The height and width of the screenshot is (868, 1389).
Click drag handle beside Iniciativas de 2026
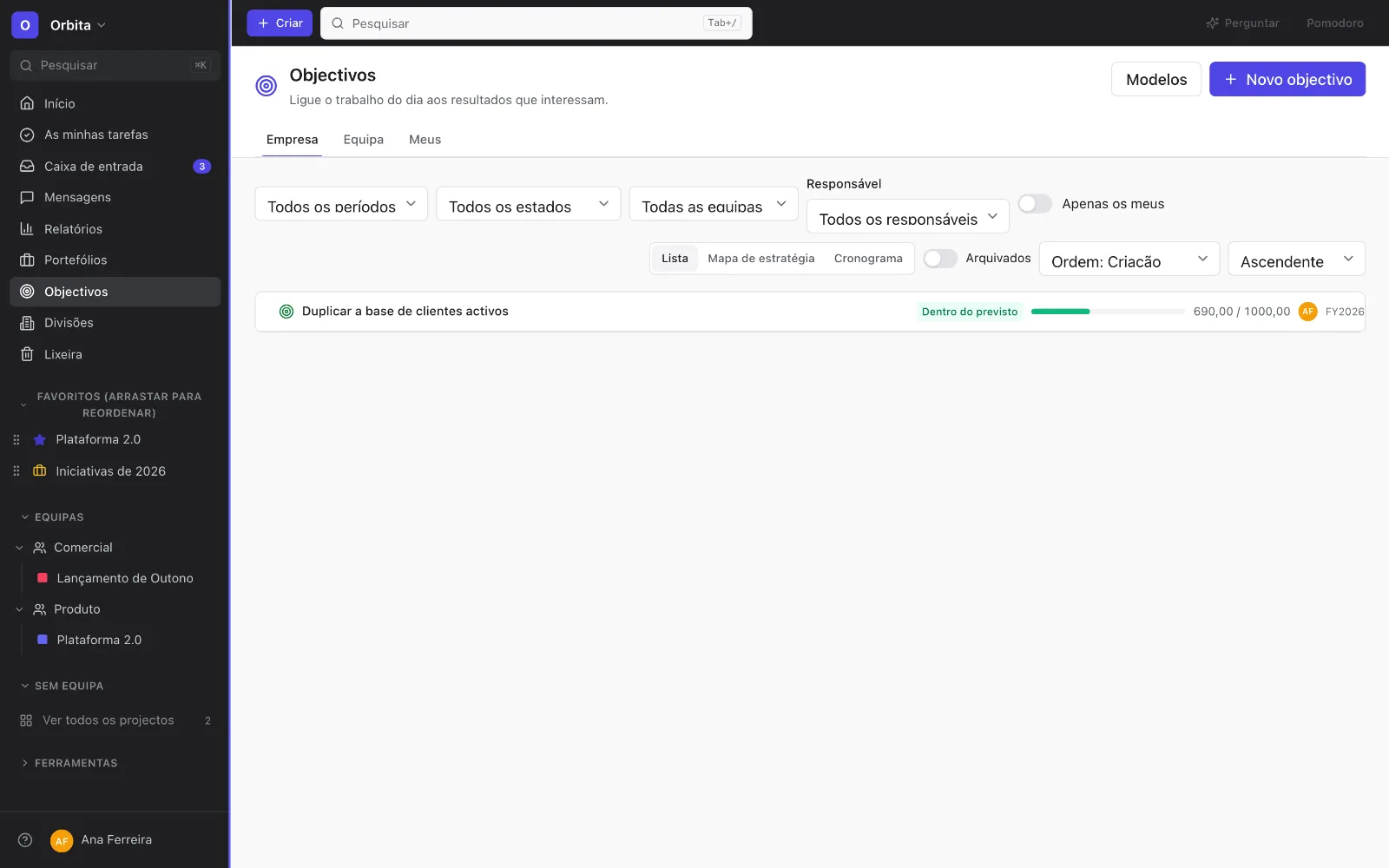(16, 471)
